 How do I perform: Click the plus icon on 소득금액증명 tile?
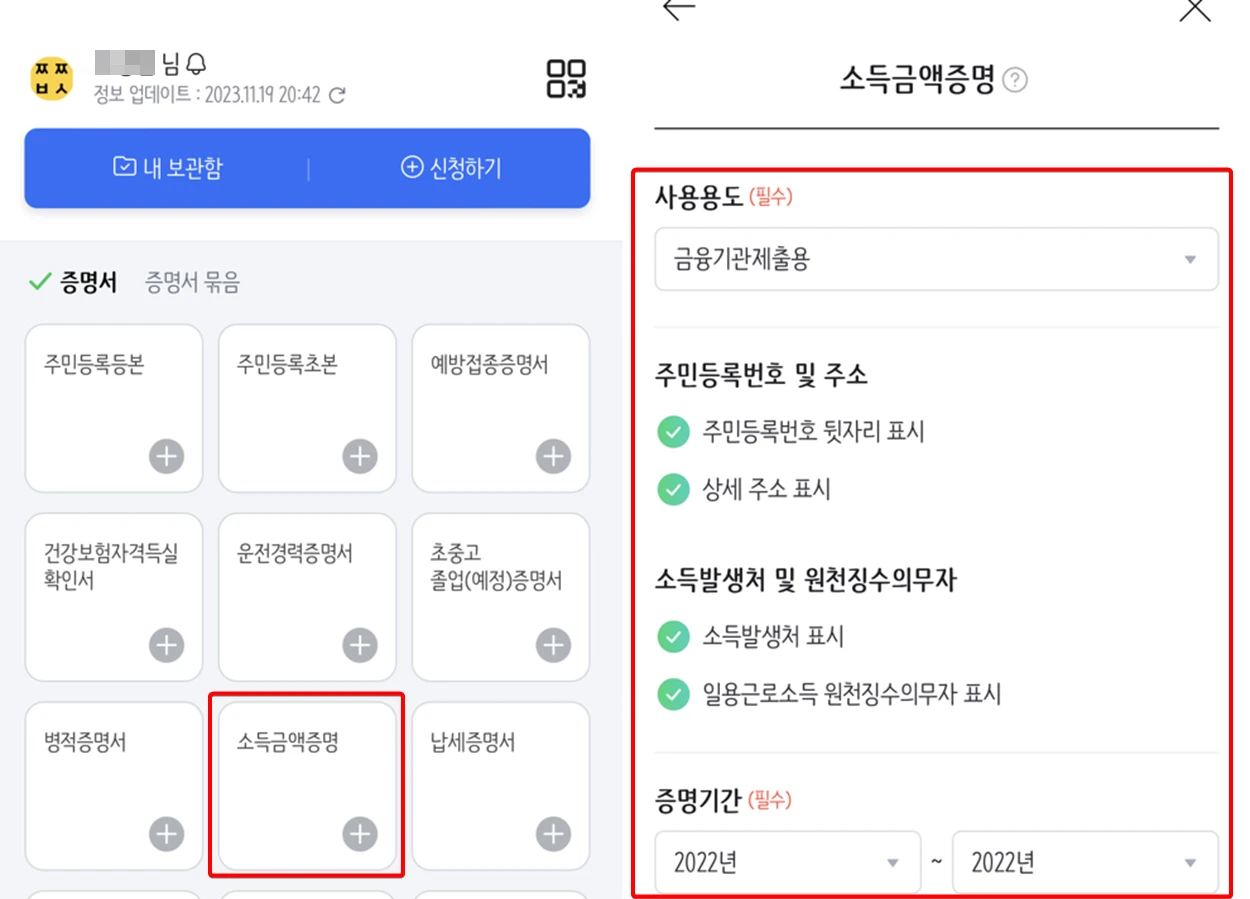[x=359, y=833]
